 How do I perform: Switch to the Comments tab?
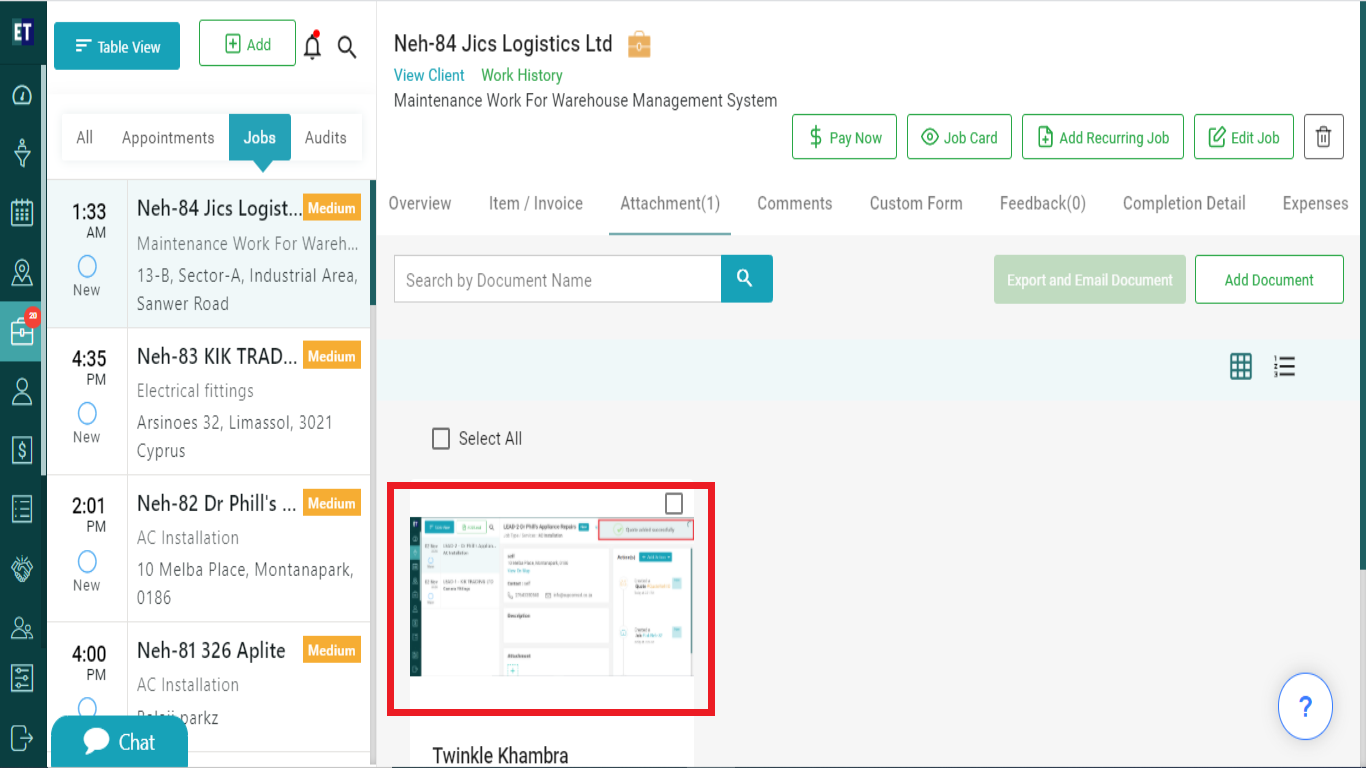(795, 203)
